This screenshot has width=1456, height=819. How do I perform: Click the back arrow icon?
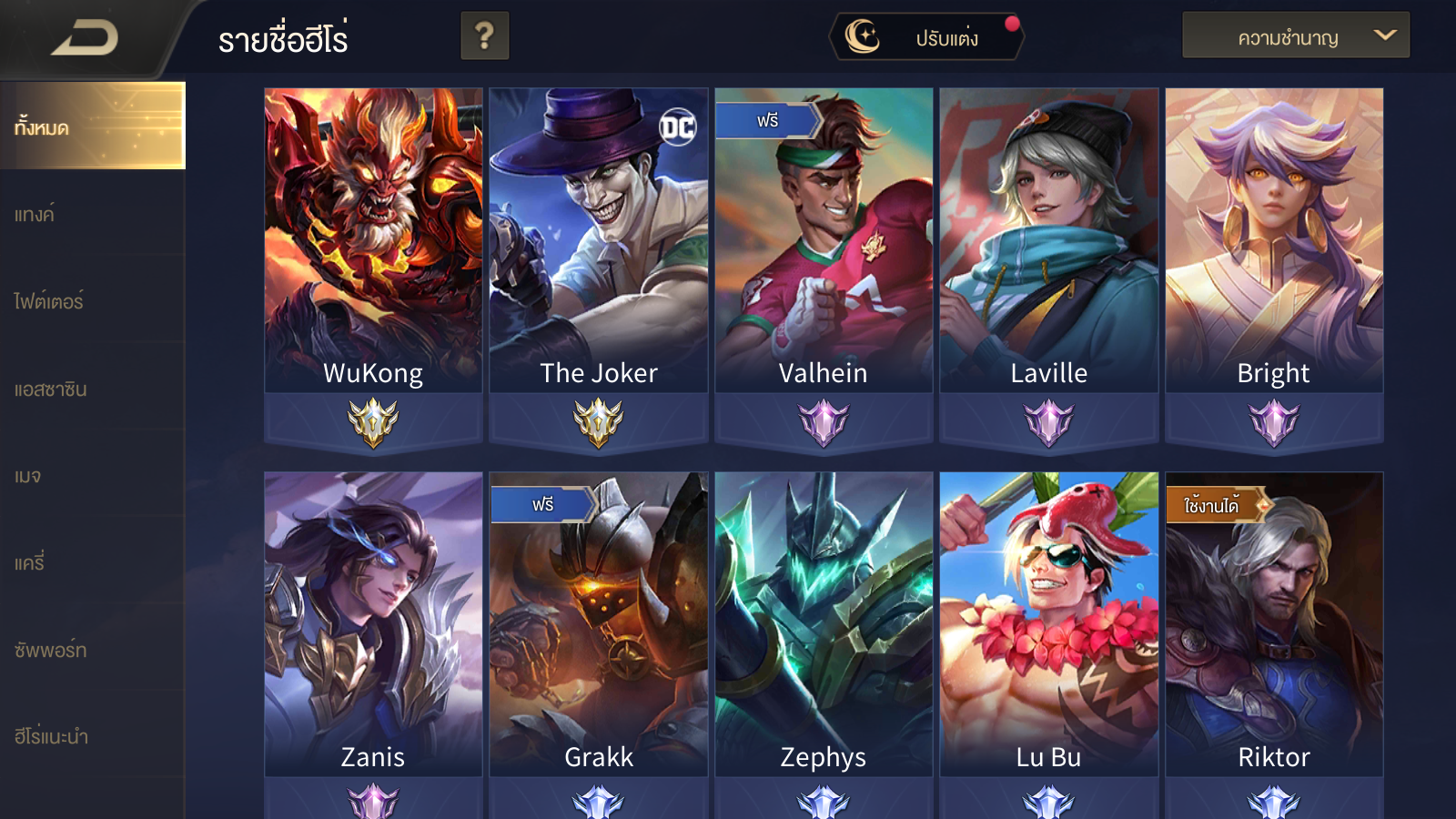(85, 38)
